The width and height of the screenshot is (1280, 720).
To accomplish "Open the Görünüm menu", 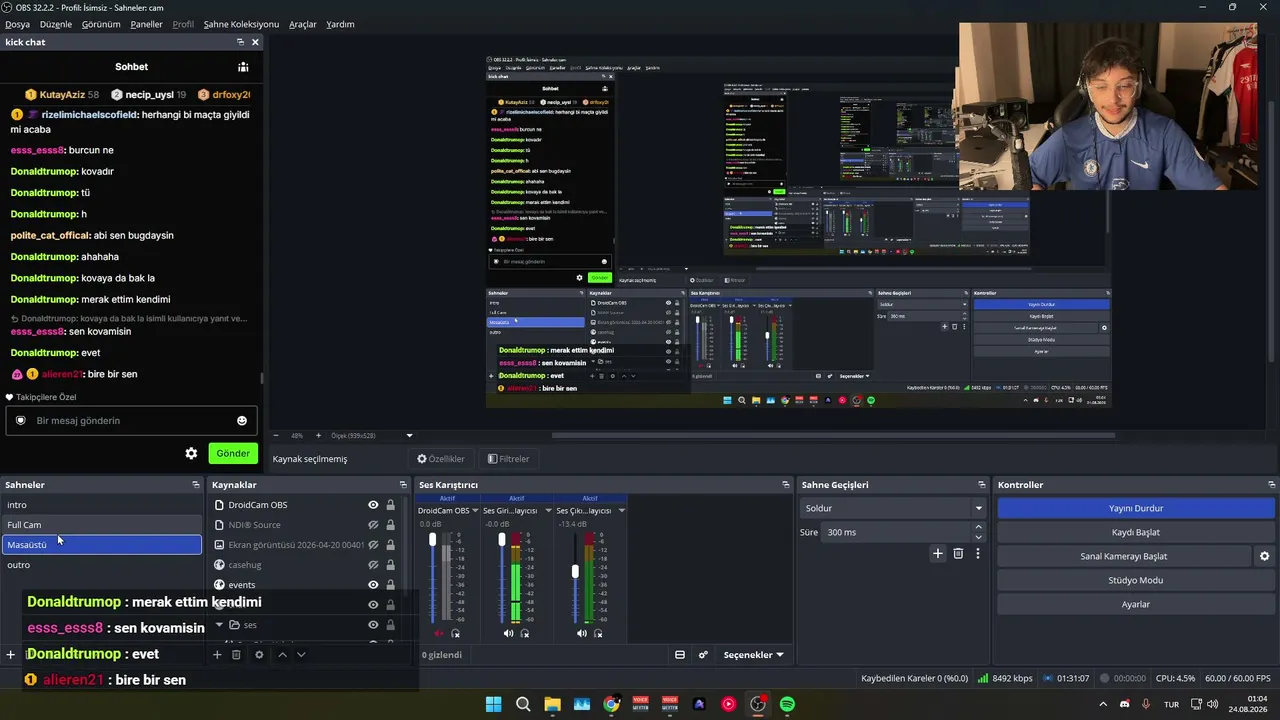I will (101, 24).
